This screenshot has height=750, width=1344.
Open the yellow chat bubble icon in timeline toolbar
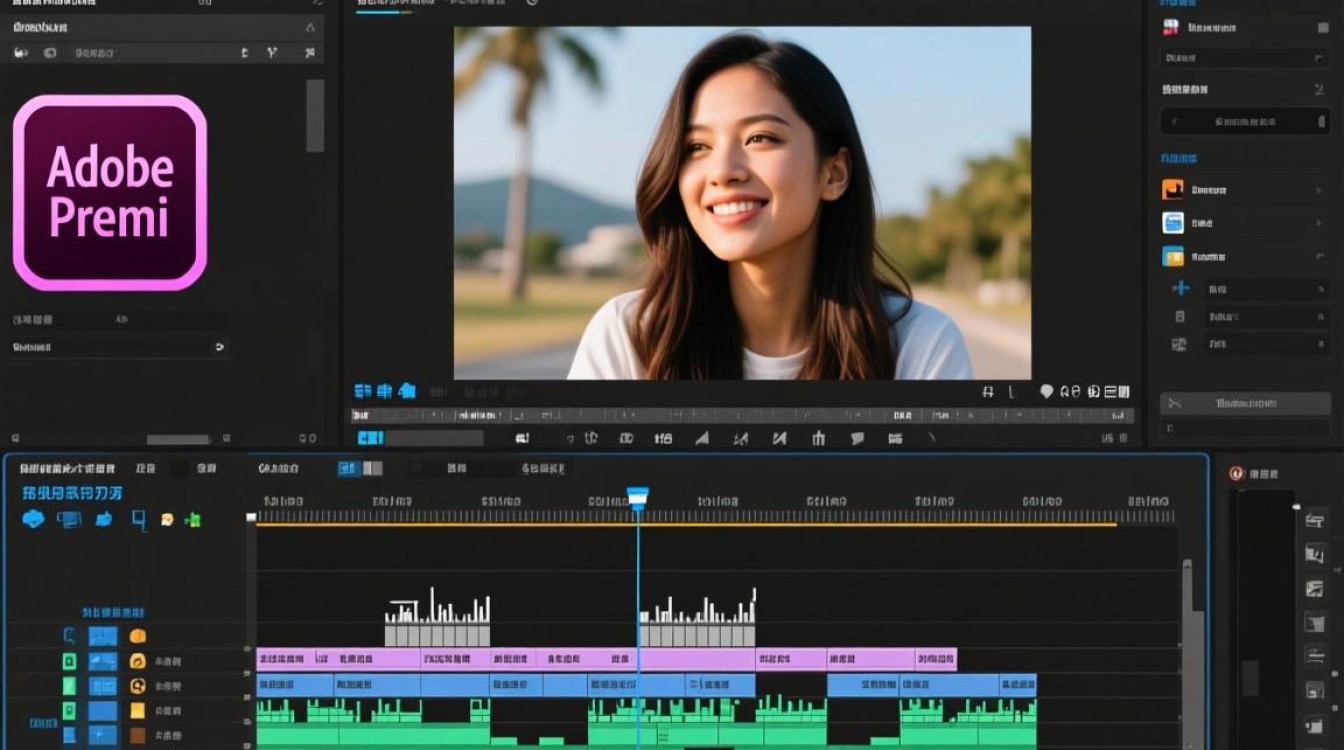[x=167, y=520]
